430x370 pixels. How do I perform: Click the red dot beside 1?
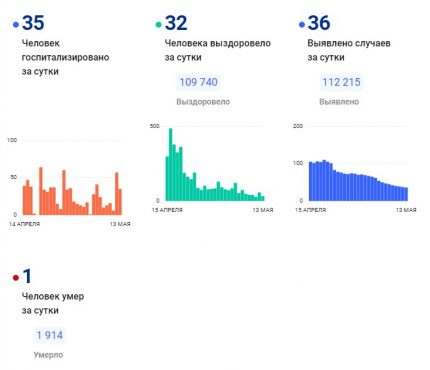point(16,277)
